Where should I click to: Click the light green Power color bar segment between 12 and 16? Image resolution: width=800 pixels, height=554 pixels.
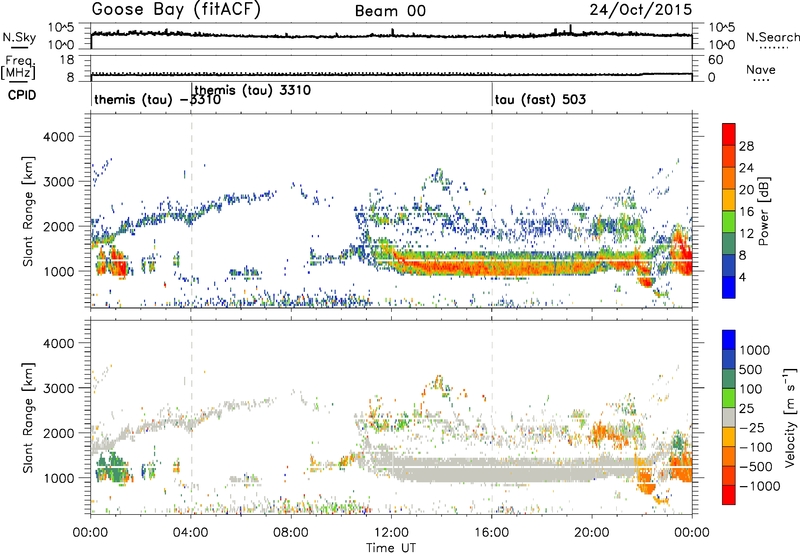(729, 222)
